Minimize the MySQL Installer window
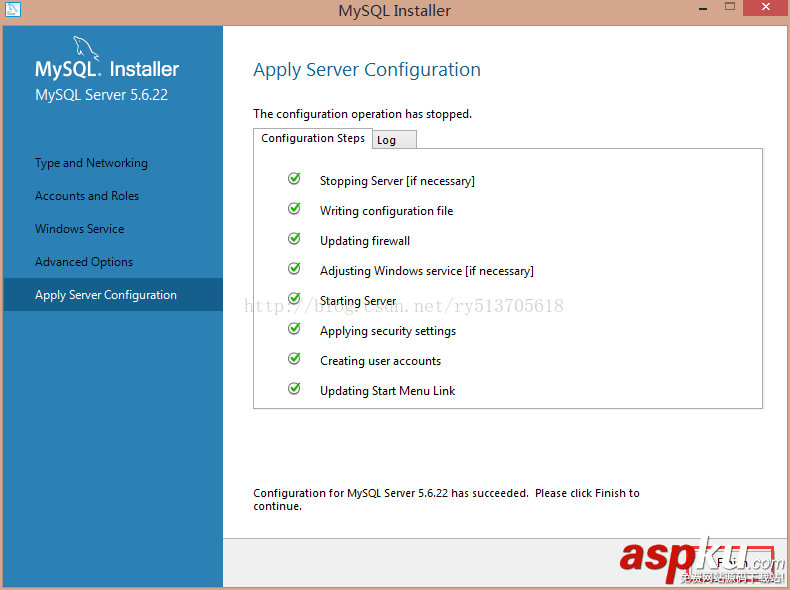790x590 pixels. 702,10
